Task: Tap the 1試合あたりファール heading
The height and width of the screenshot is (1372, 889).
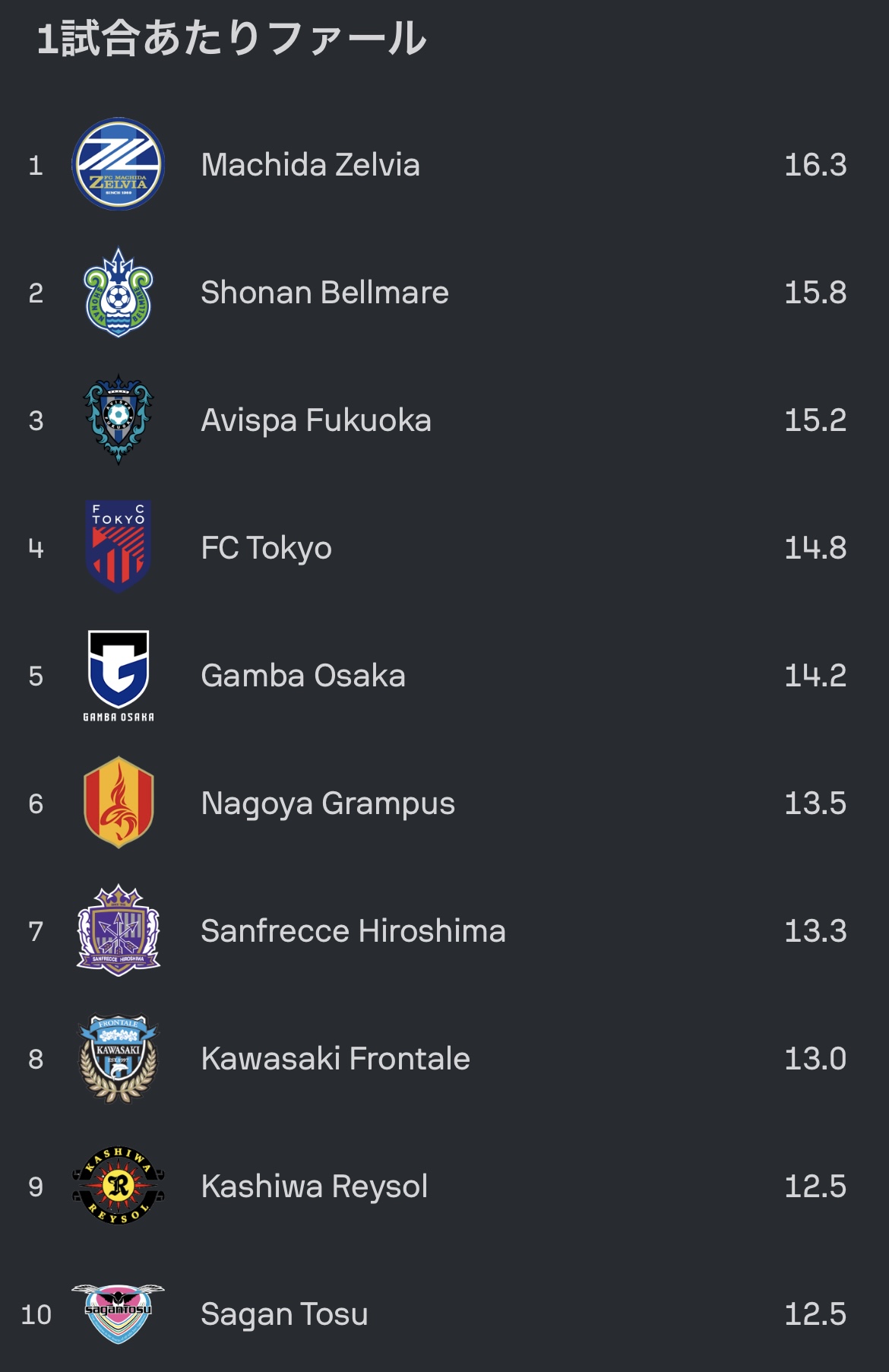Action: pos(232,38)
